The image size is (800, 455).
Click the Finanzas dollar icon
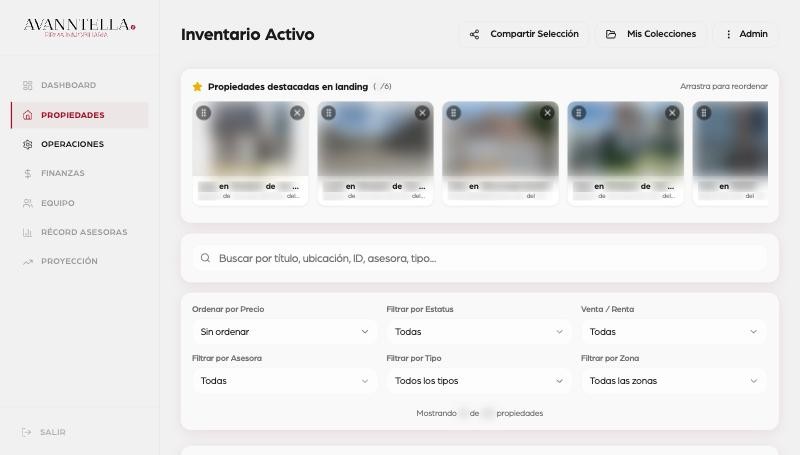[28, 173]
